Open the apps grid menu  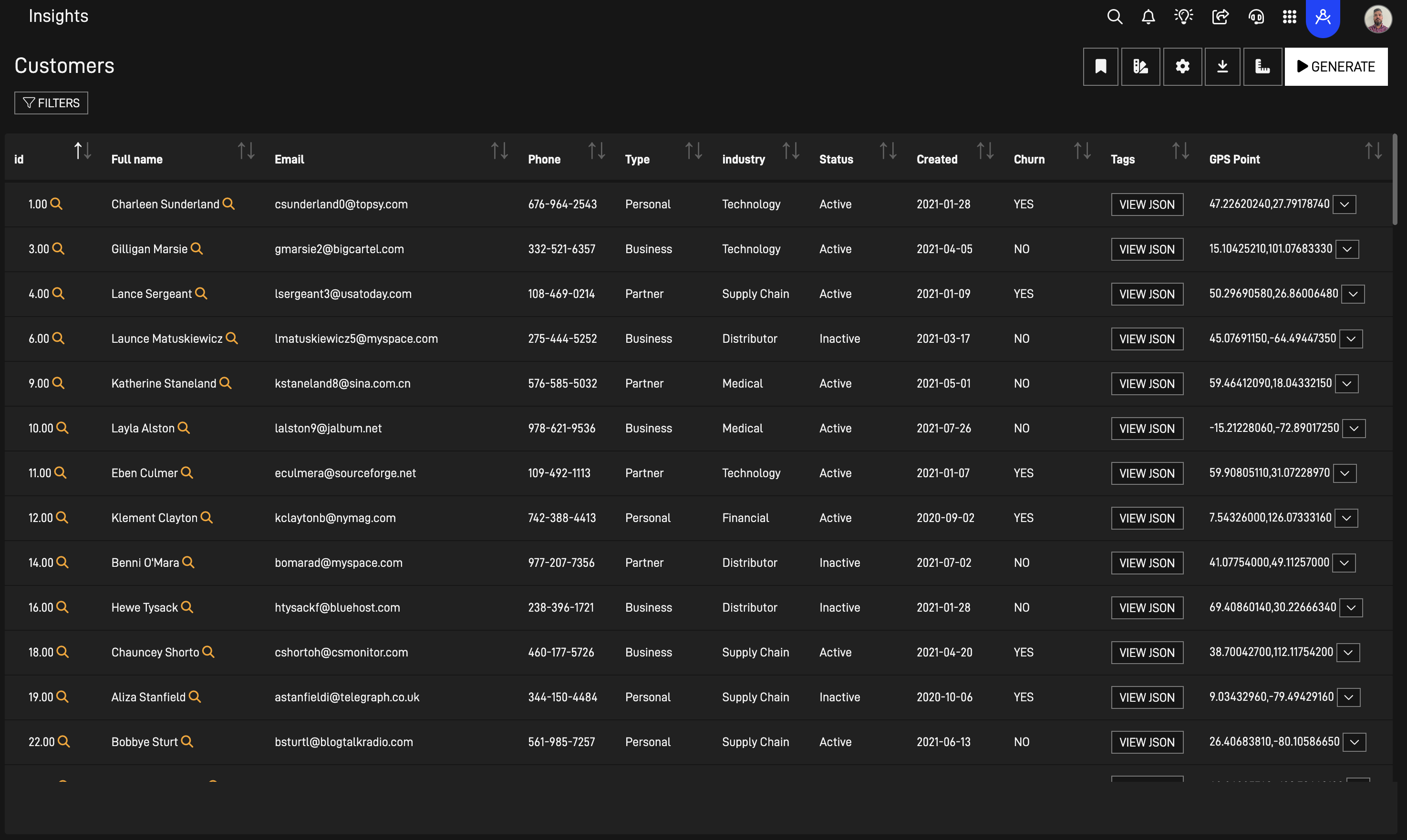tap(1289, 17)
